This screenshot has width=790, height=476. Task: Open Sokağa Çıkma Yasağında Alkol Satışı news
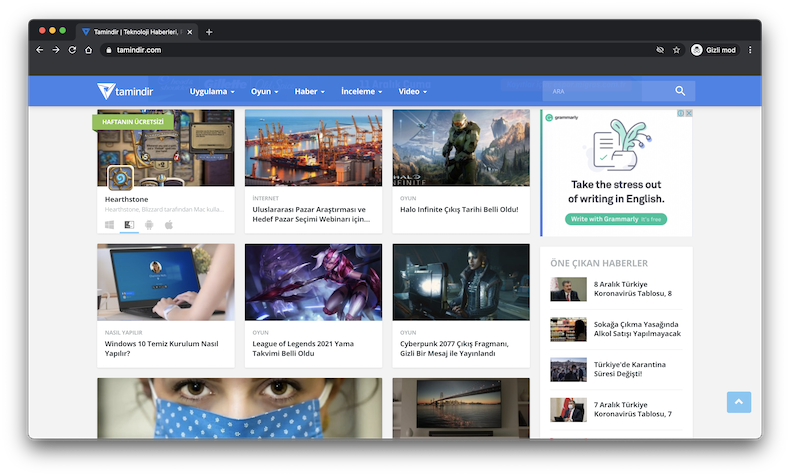[637, 329]
